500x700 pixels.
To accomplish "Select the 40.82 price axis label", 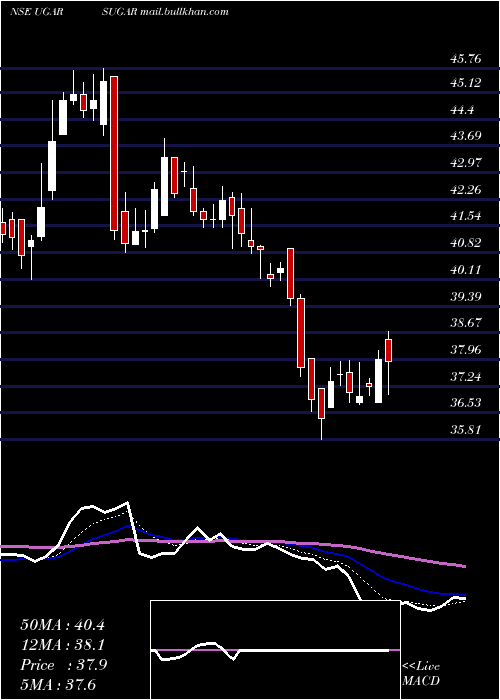I will [466, 243].
